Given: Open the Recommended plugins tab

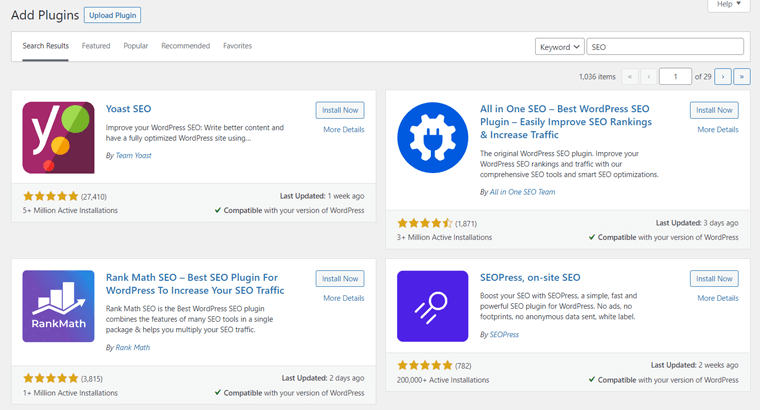Looking at the screenshot, I should click(186, 46).
